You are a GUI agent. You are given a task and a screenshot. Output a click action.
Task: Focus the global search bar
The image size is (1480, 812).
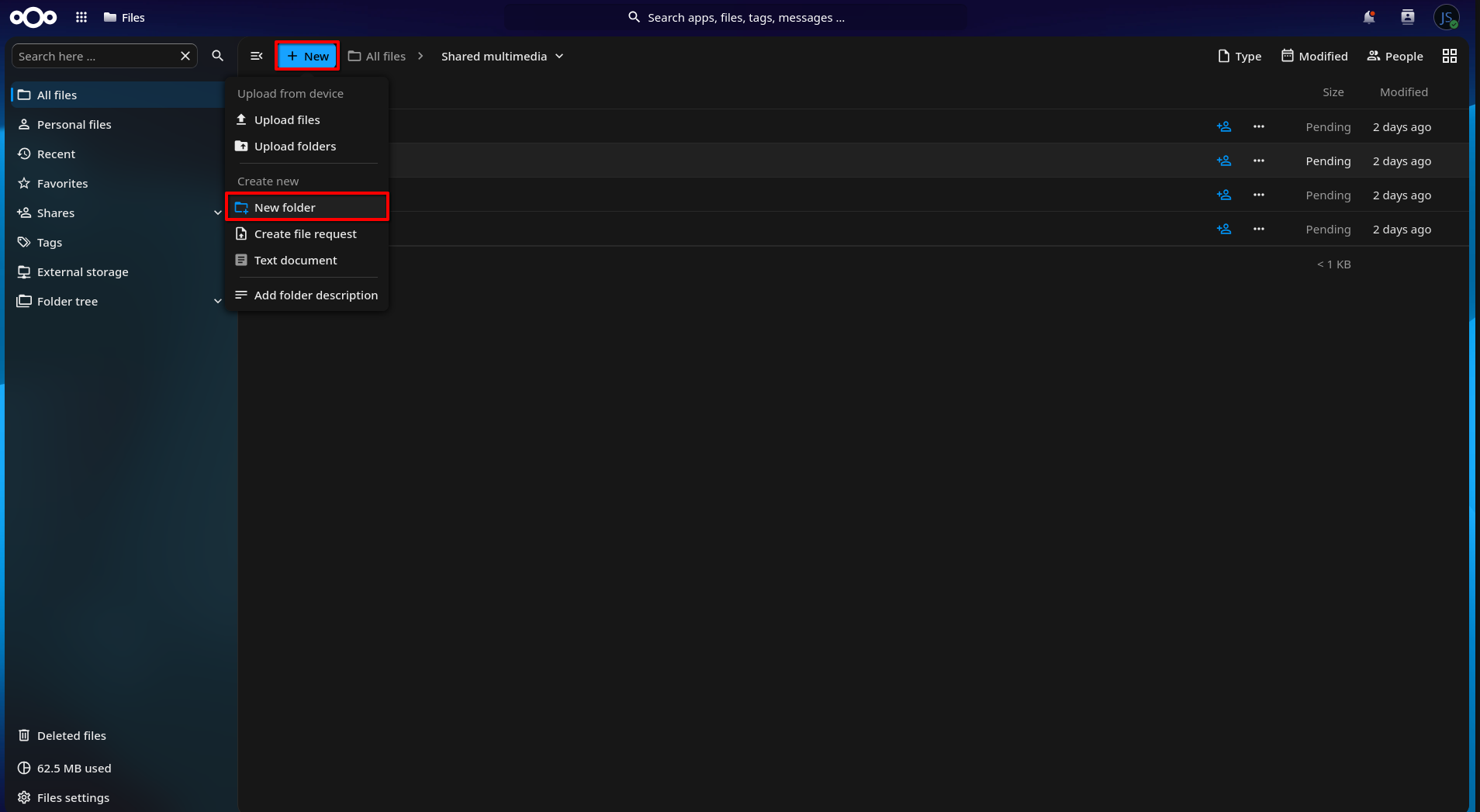(735, 17)
